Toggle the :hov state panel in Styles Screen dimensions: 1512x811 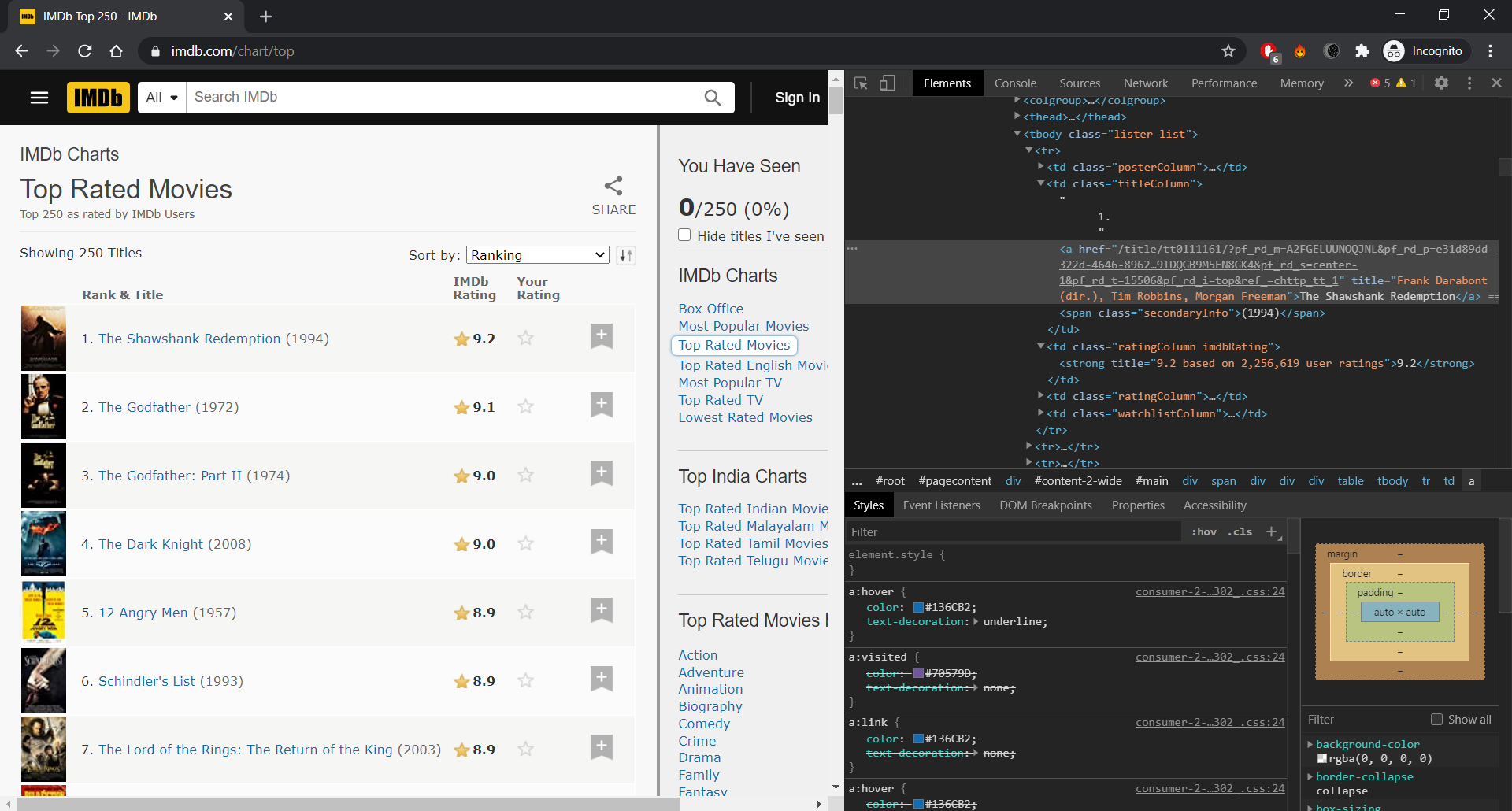1203,531
